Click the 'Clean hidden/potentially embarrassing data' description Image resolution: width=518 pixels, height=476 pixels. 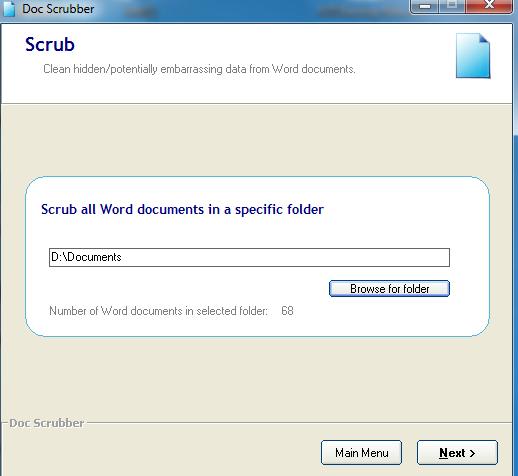click(199, 69)
